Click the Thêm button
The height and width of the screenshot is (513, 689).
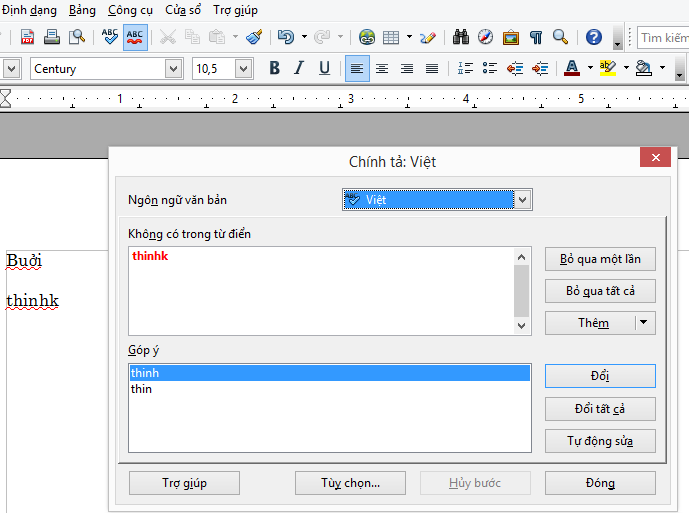(x=591, y=323)
